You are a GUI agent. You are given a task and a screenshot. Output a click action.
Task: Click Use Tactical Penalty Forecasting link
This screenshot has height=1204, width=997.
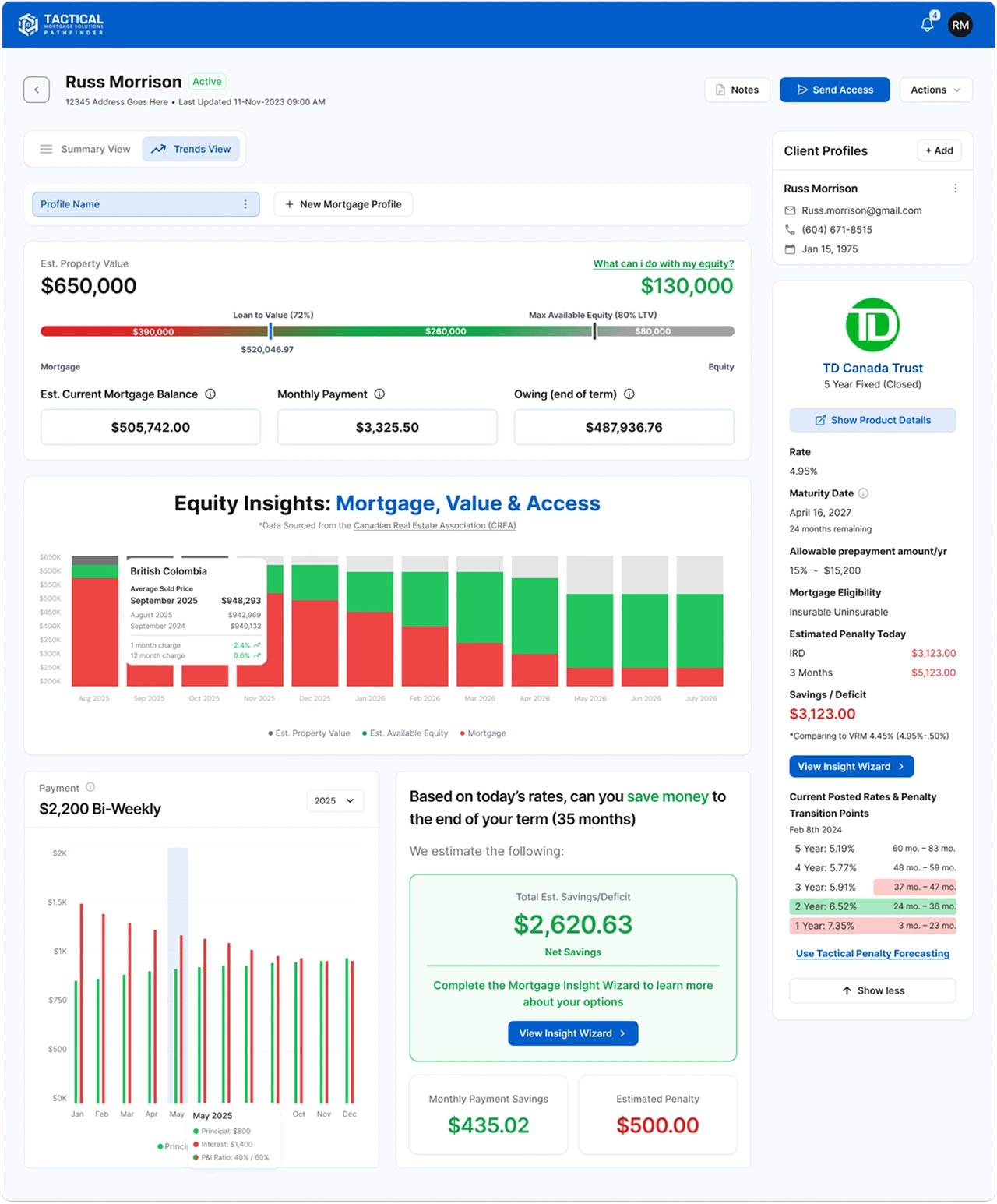pos(872,953)
